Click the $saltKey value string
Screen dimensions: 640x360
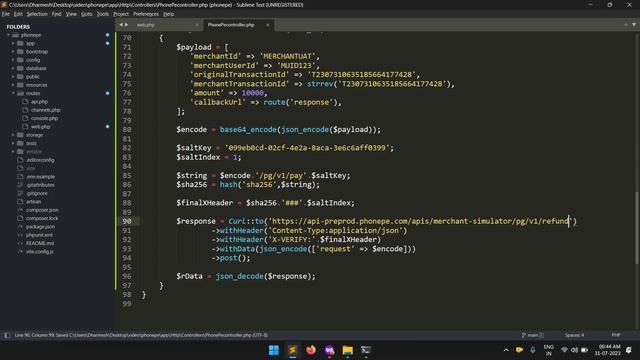pos(308,148)
